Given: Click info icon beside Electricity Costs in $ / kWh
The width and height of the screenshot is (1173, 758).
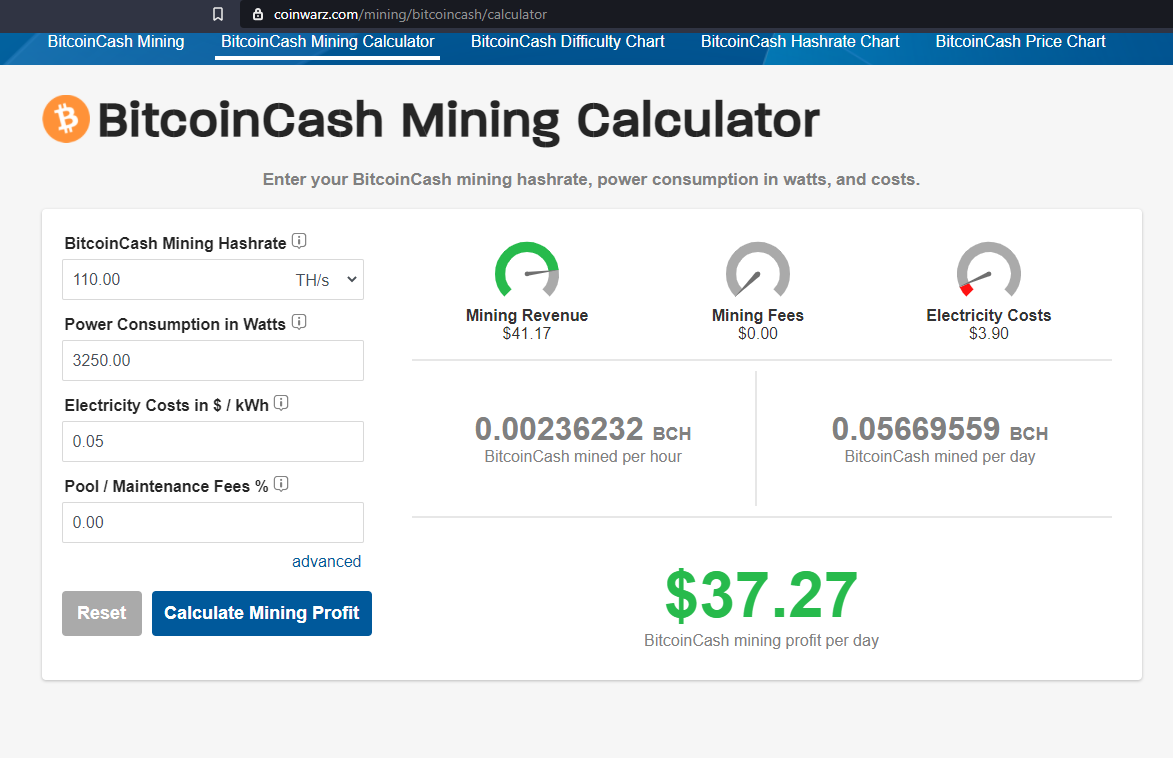Looking at the screenshot, I should click(281, 403).
